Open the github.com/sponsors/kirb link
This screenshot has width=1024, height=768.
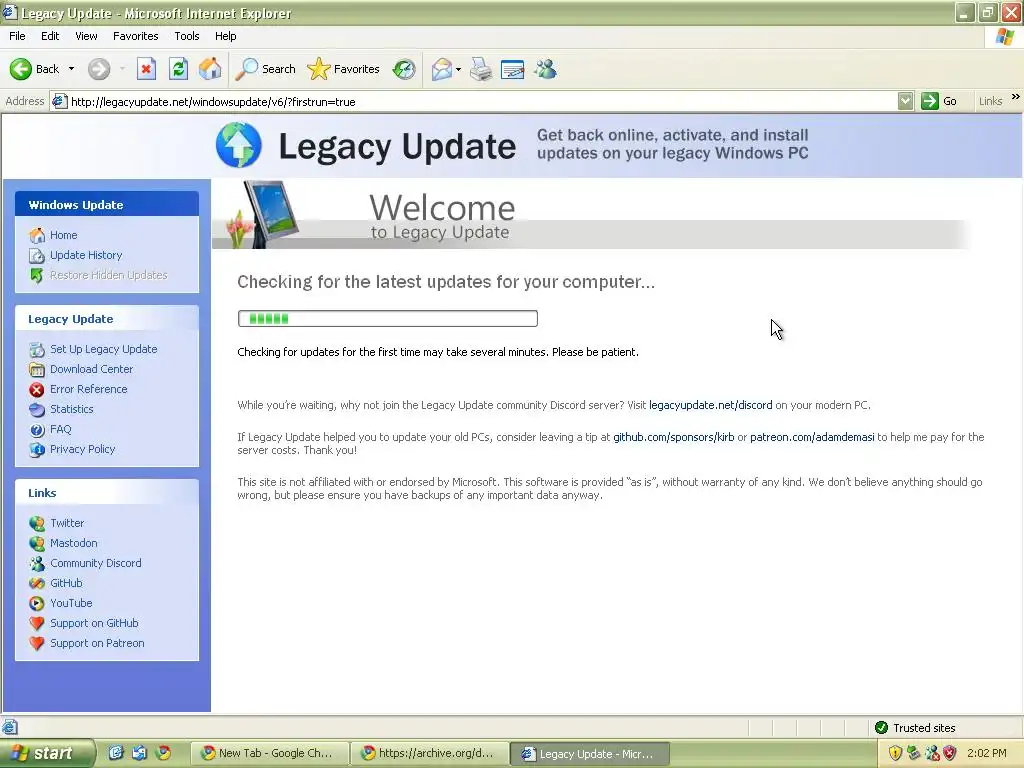[x=673, y=438]
